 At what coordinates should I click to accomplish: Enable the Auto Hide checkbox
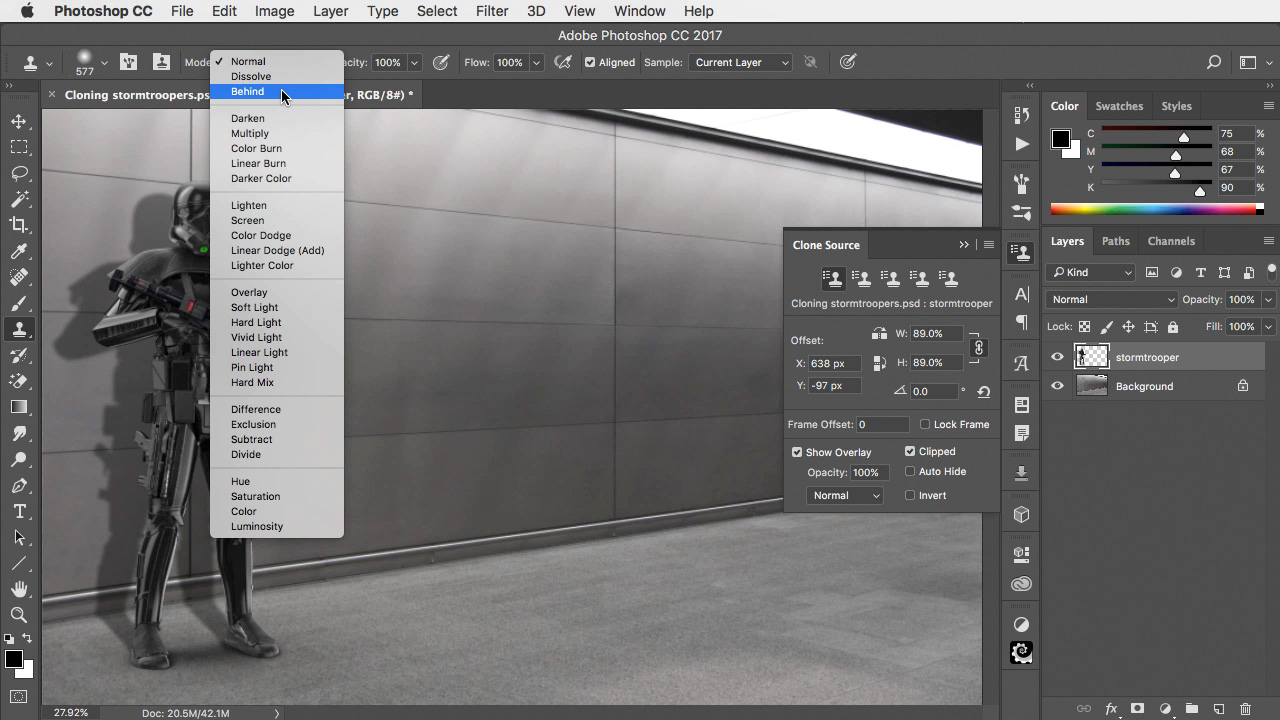pos(910,471)
